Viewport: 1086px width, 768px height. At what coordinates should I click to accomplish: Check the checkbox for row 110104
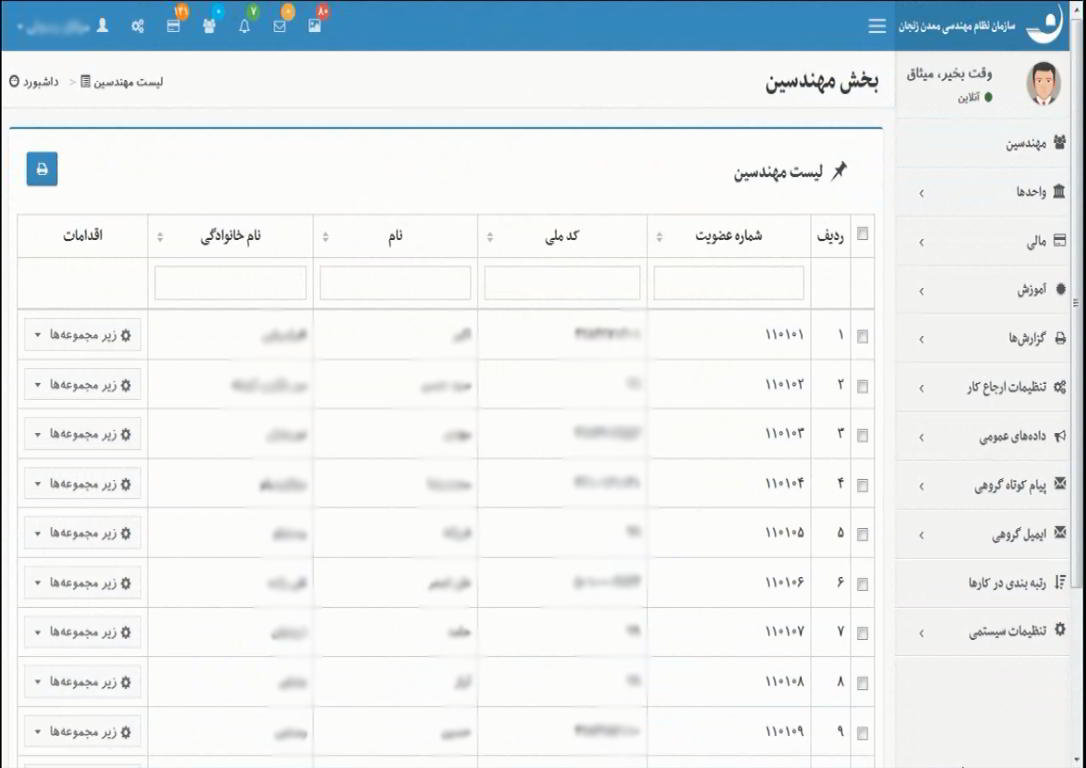click(x=862, y=485)
